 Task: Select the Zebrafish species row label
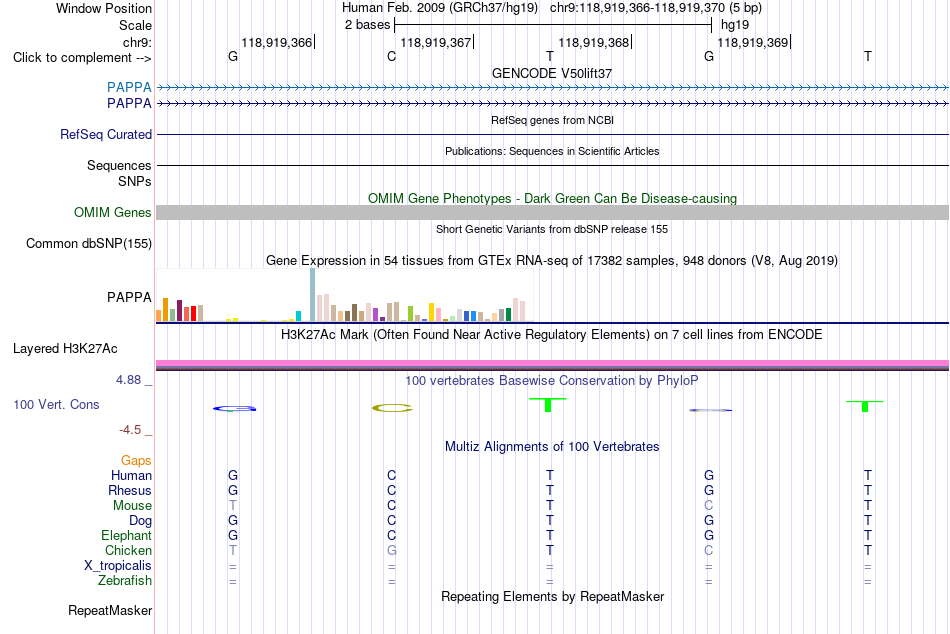[x=125, y=581]
